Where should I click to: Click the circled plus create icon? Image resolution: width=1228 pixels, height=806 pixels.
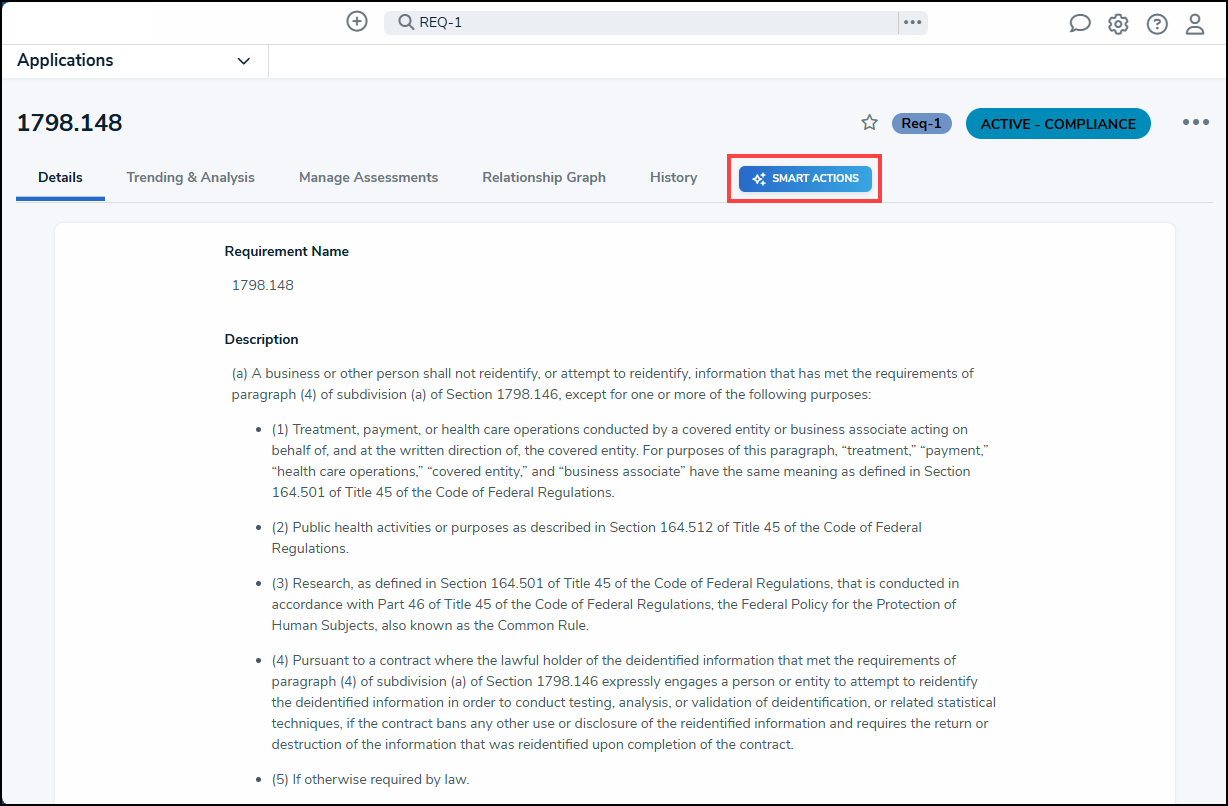point(357,21)
